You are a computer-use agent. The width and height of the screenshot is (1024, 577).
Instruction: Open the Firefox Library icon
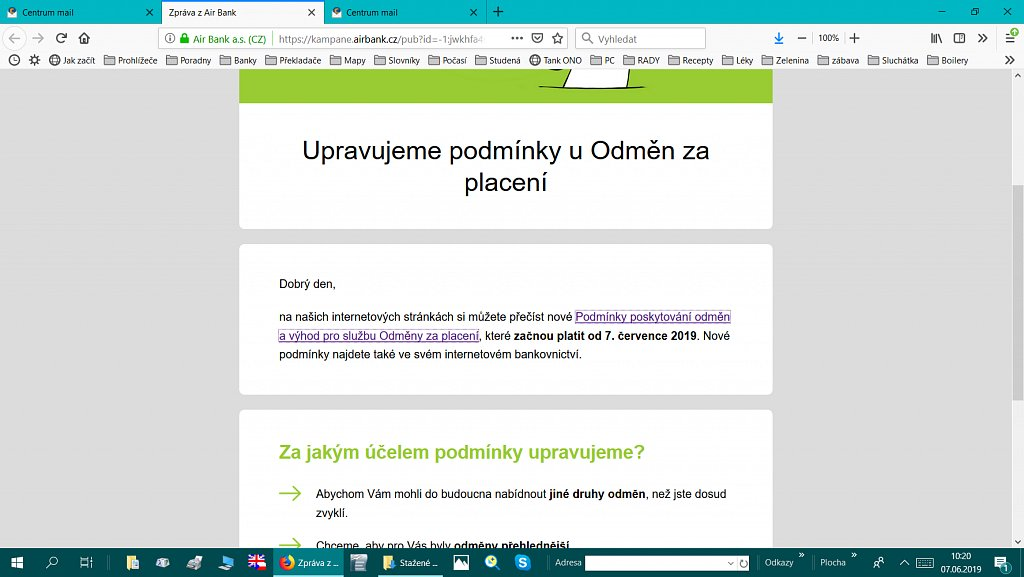coord(936,39)
